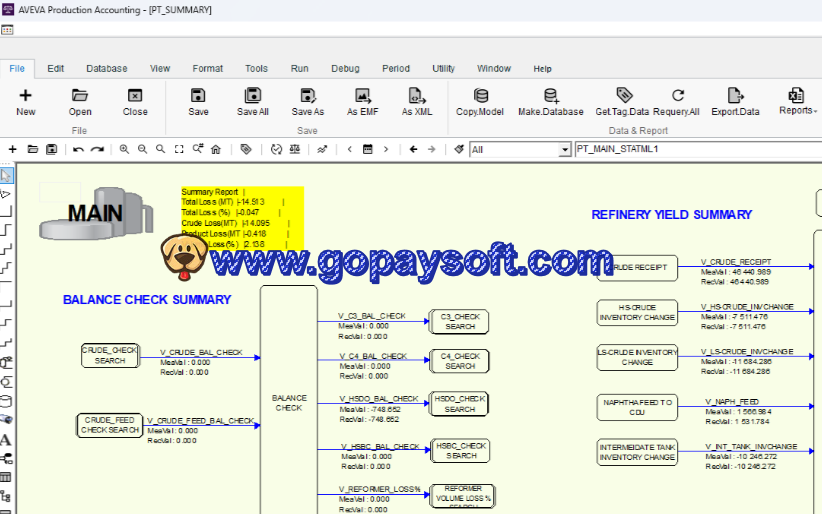The width and height of the screenshot is (822, 514).
Task: Expand the 'All' filter combo box
Action: point(563,150)
